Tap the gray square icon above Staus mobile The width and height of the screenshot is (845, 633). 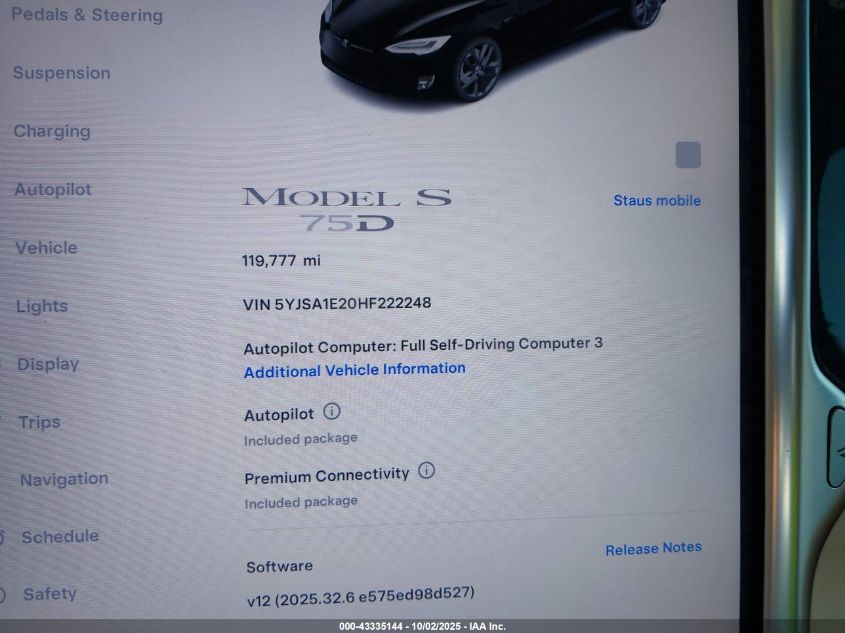[688, 155]
